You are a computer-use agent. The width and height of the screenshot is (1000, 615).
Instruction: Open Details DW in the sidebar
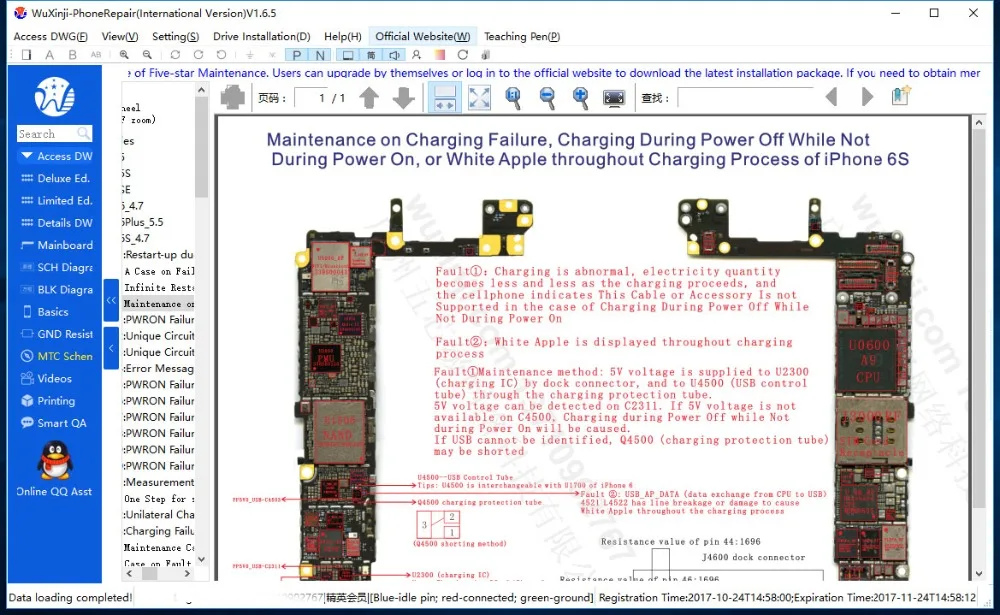click(56, 223)
